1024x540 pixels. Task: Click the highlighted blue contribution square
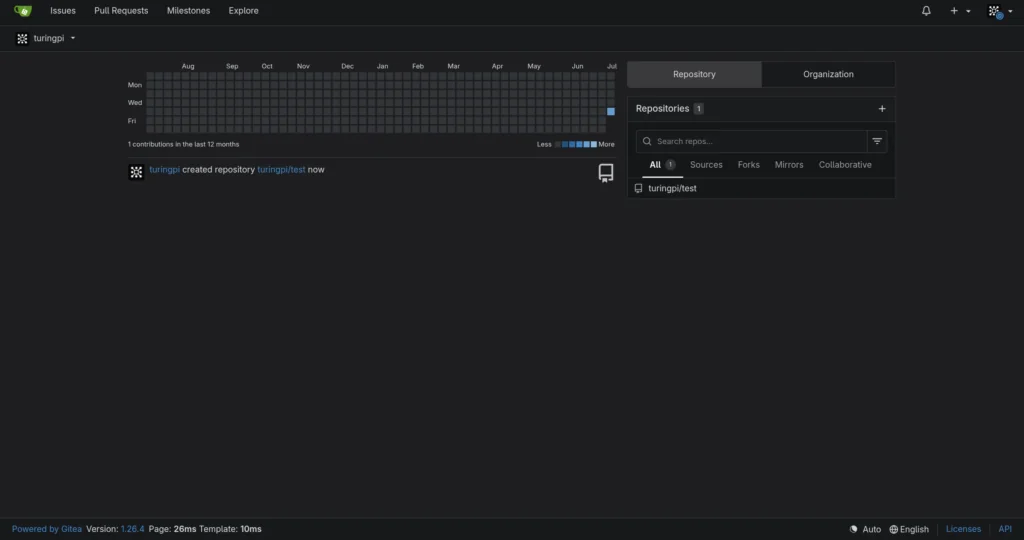point(611,112)
